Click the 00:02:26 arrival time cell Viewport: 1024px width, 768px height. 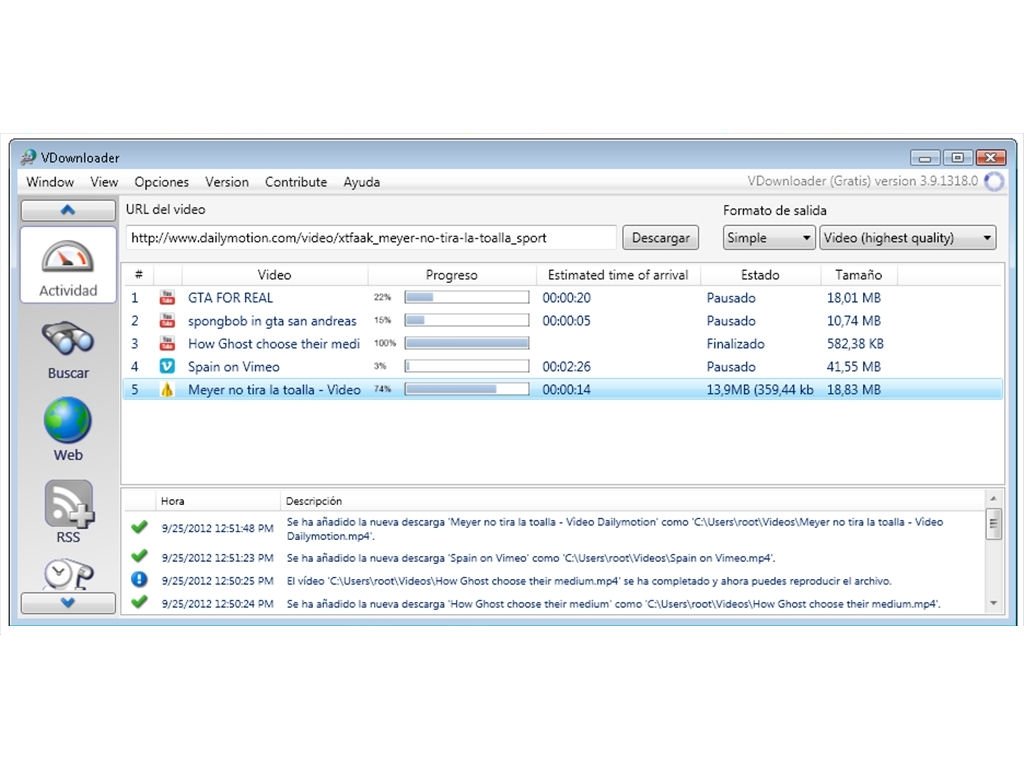click(x=566, y=366)
